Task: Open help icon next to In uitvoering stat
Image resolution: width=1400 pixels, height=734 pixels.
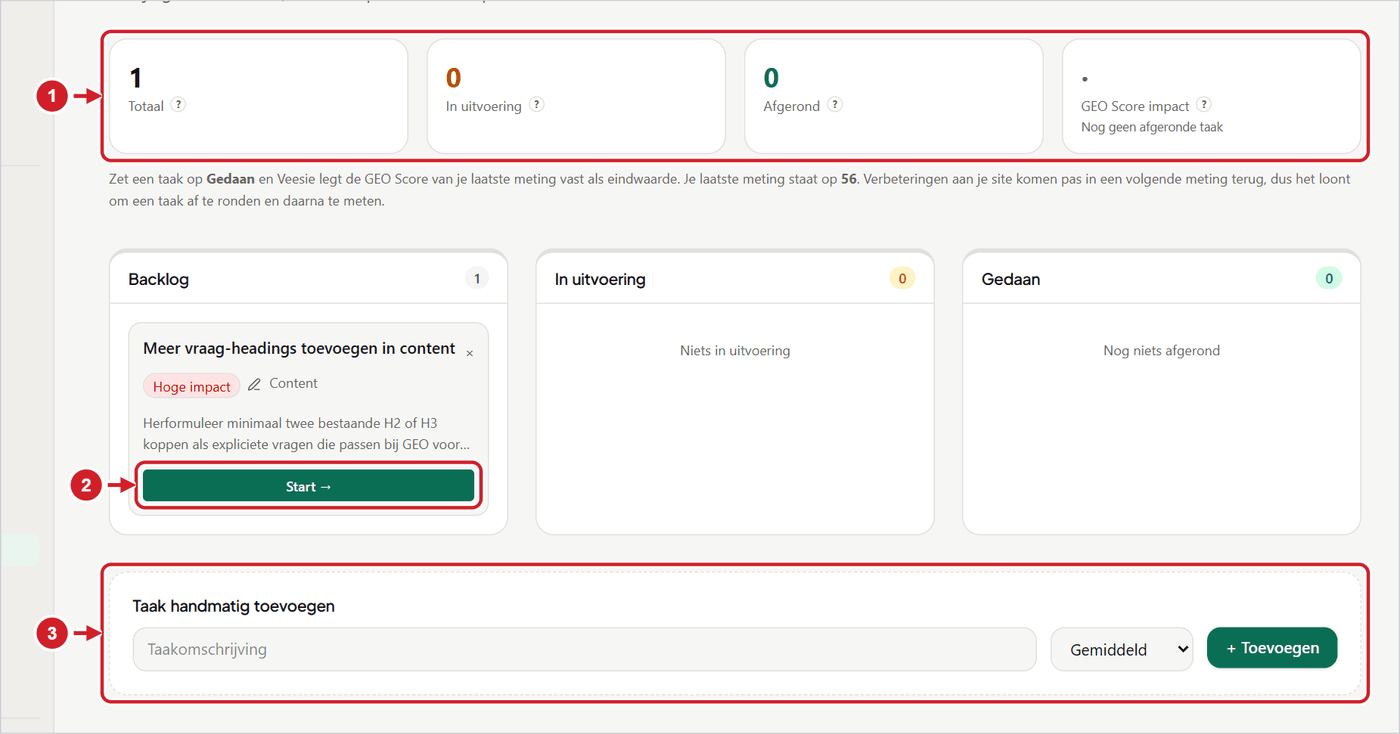Action: (x=536, y=105)
